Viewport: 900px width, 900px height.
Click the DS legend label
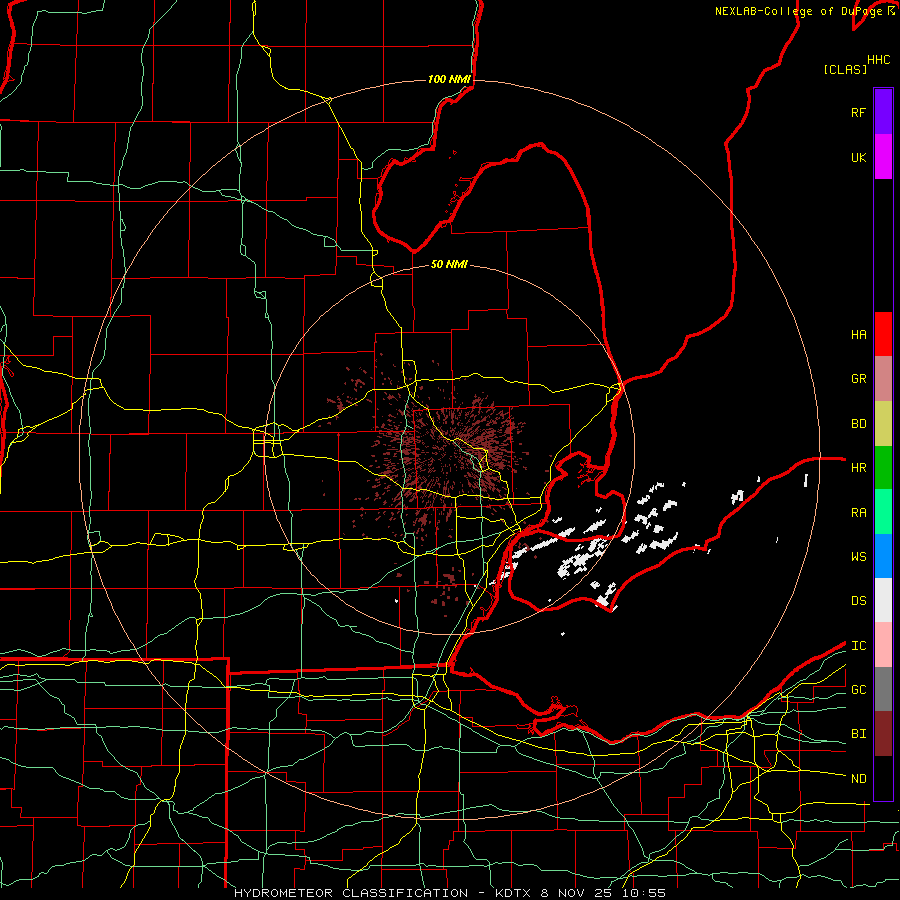(x=858, y=601)
